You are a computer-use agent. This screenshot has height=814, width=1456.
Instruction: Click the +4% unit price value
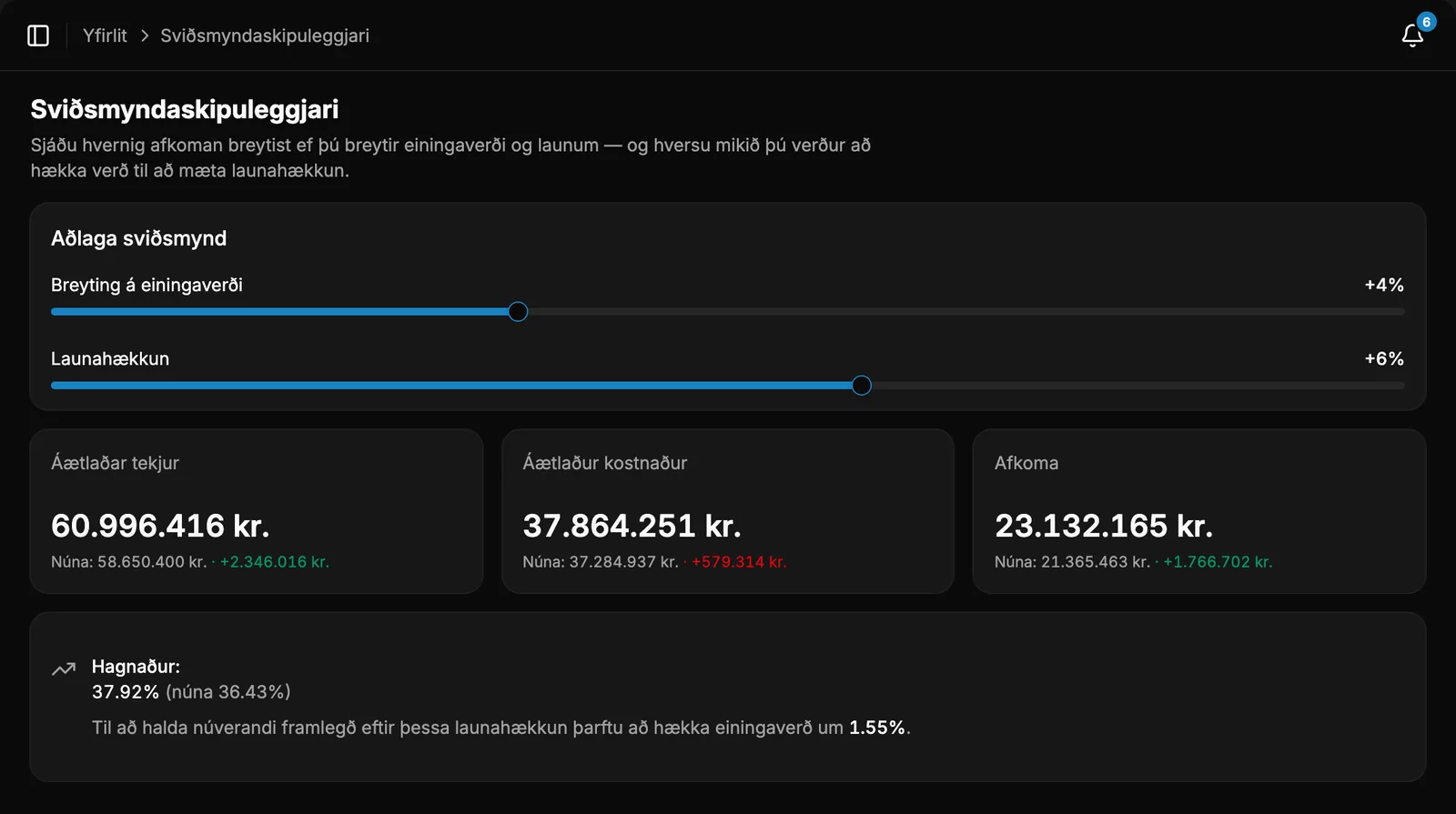(x=1384, y=285)
